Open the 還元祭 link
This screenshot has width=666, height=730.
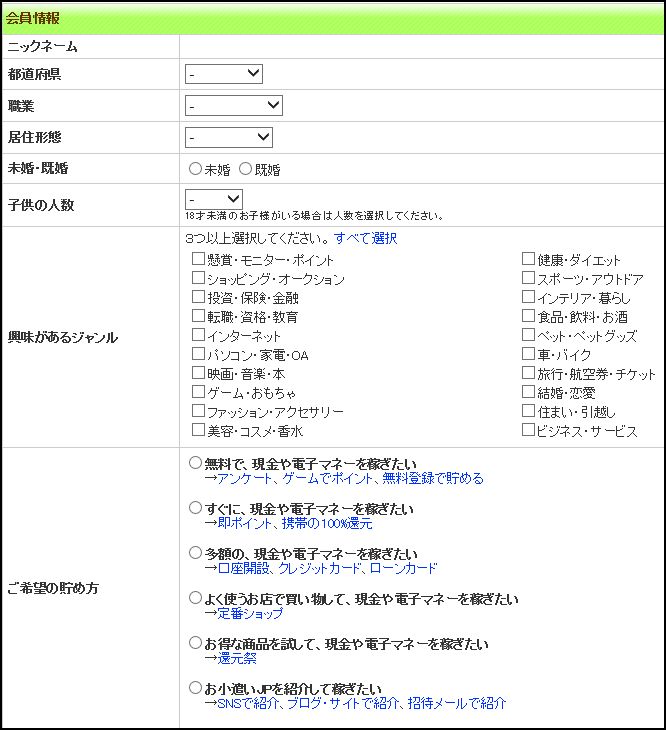pyautogui.click(x=237, y=659)
